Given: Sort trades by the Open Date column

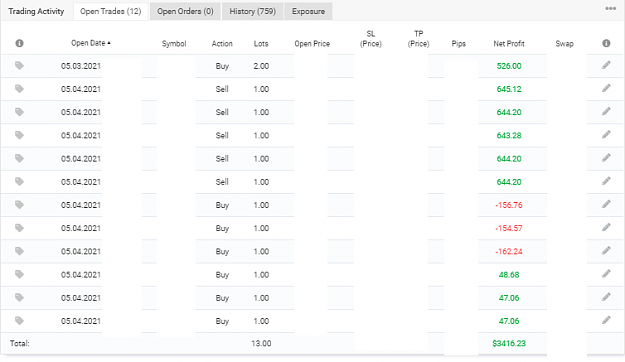Looking at the screenshot, I should click(x=90, y=43).
